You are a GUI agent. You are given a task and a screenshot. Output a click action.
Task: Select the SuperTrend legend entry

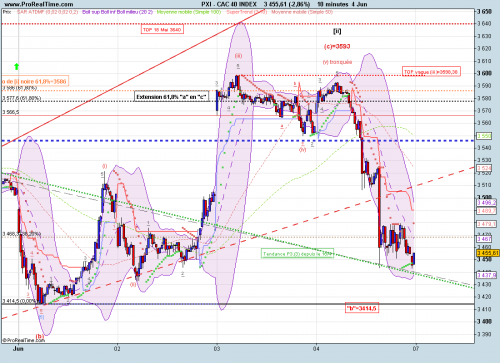(247, 12)
